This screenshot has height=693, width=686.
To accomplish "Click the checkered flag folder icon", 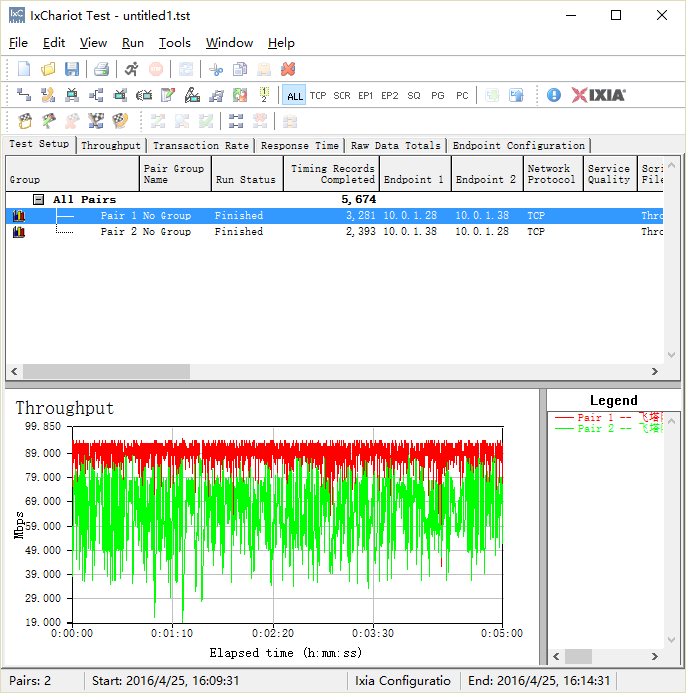I will coord(25,121).
